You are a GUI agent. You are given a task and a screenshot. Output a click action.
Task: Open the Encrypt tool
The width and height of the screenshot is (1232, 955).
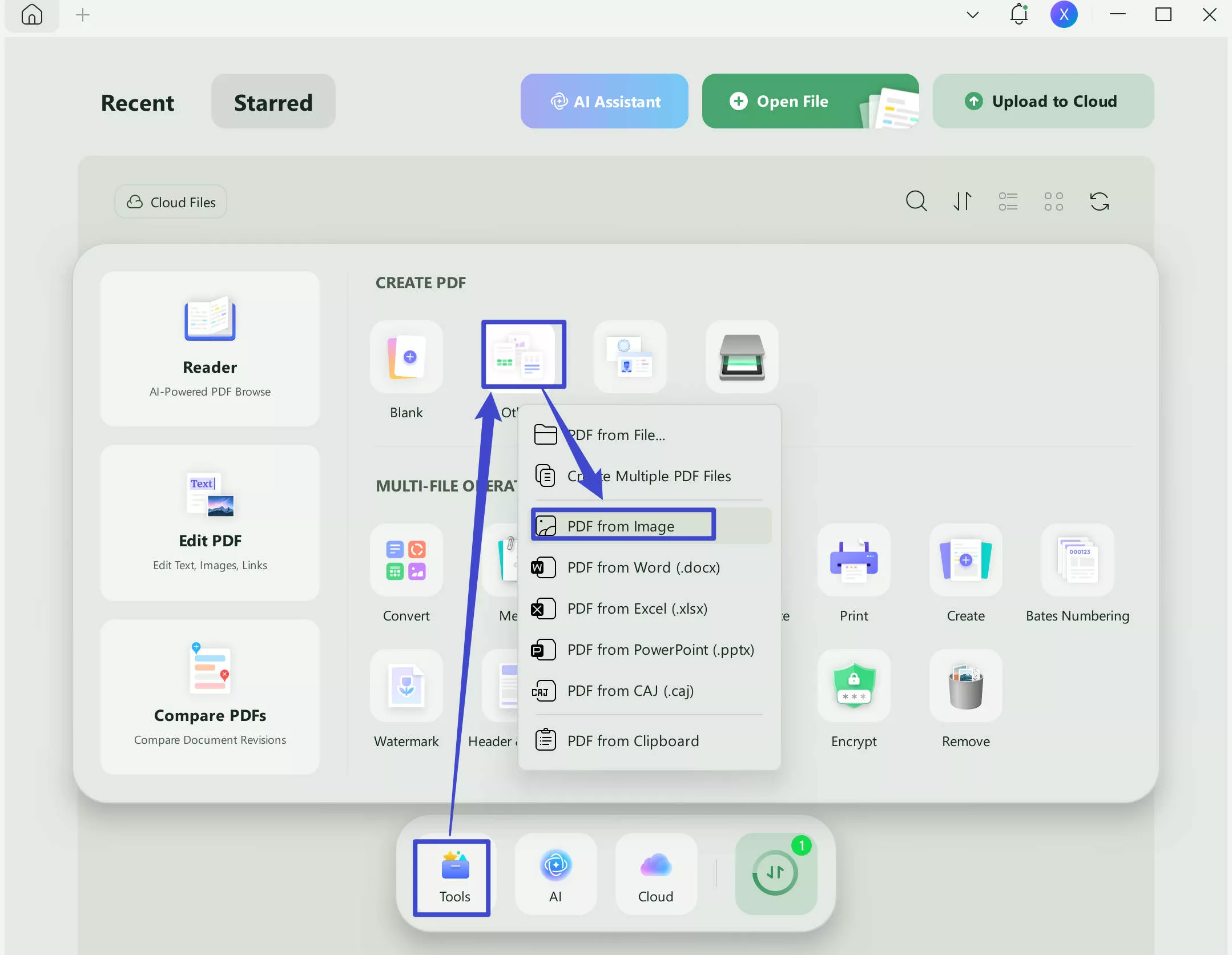point(853,686)
